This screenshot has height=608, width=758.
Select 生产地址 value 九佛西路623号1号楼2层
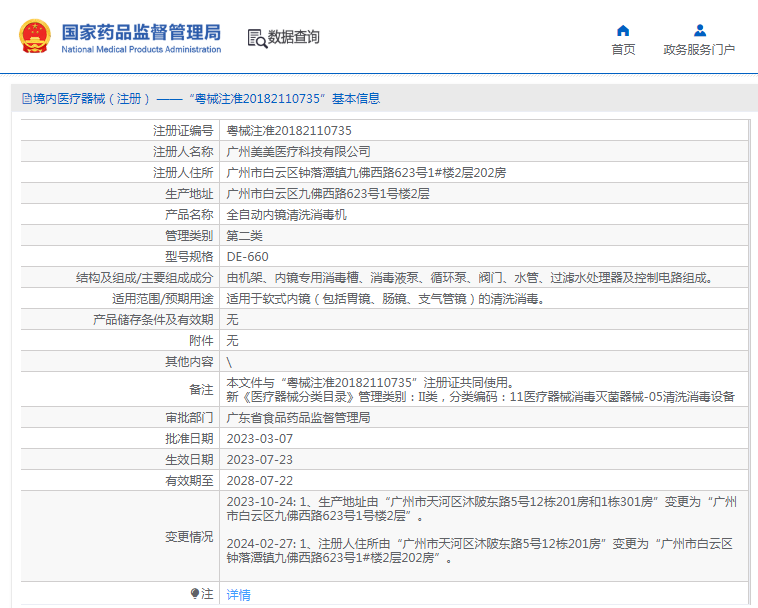[x=328, y=194]
